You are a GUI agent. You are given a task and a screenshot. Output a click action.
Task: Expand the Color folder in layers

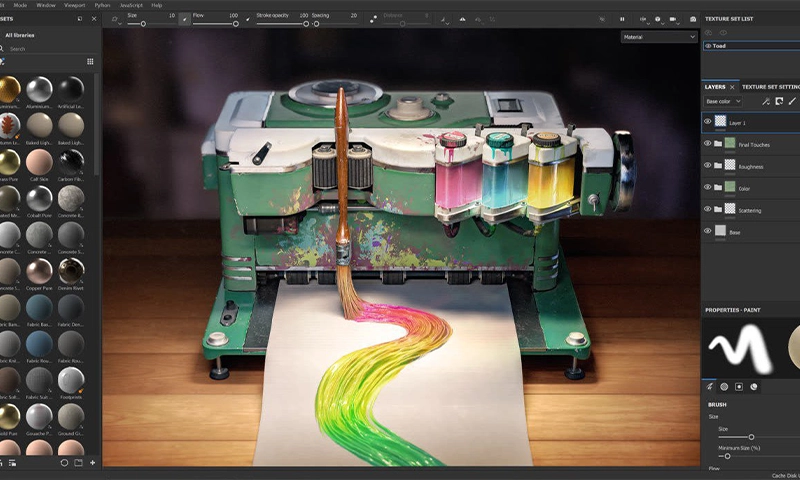(x=718, y=187)
